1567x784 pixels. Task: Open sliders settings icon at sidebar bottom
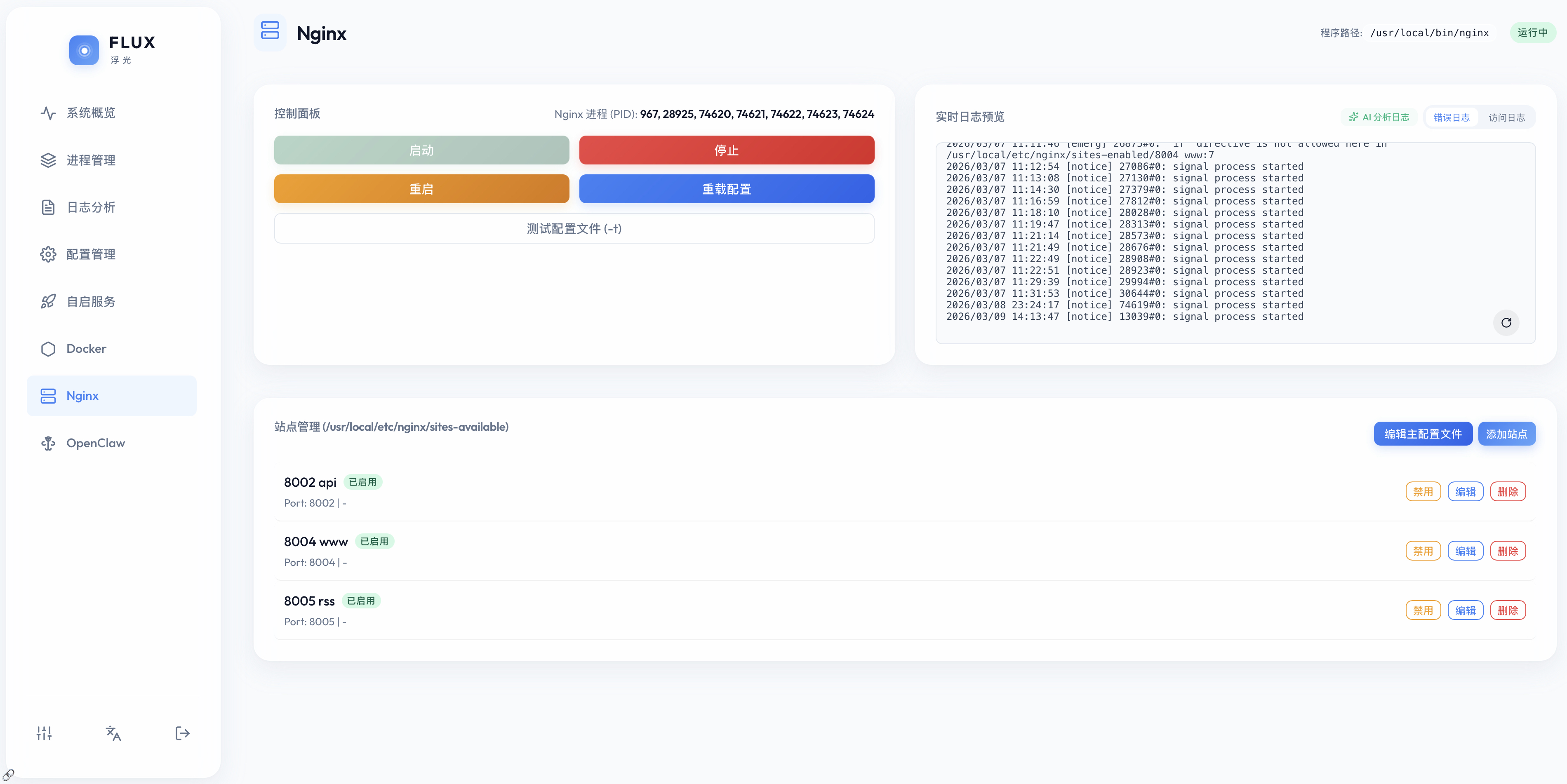tap(44, 733)
